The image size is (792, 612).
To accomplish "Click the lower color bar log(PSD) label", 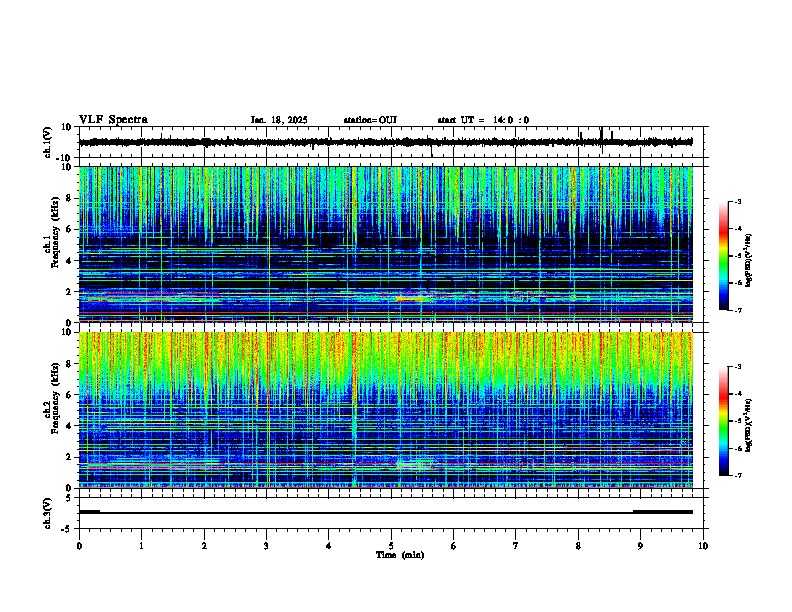I will [749, 425].
